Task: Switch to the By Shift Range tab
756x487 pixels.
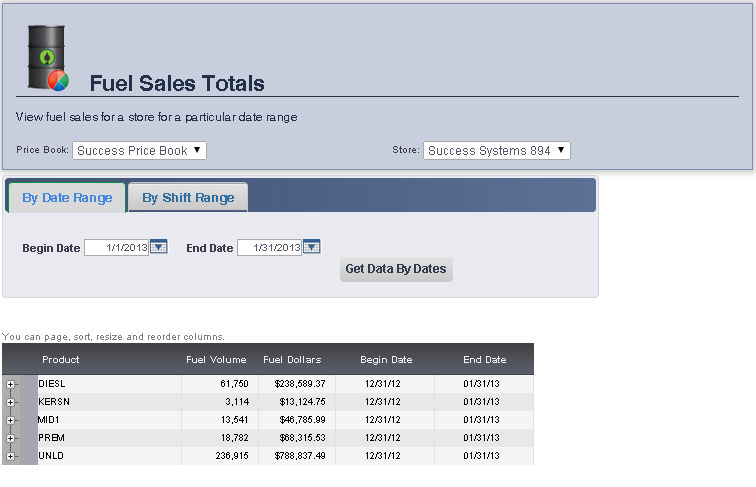Action: click(188, 197)
